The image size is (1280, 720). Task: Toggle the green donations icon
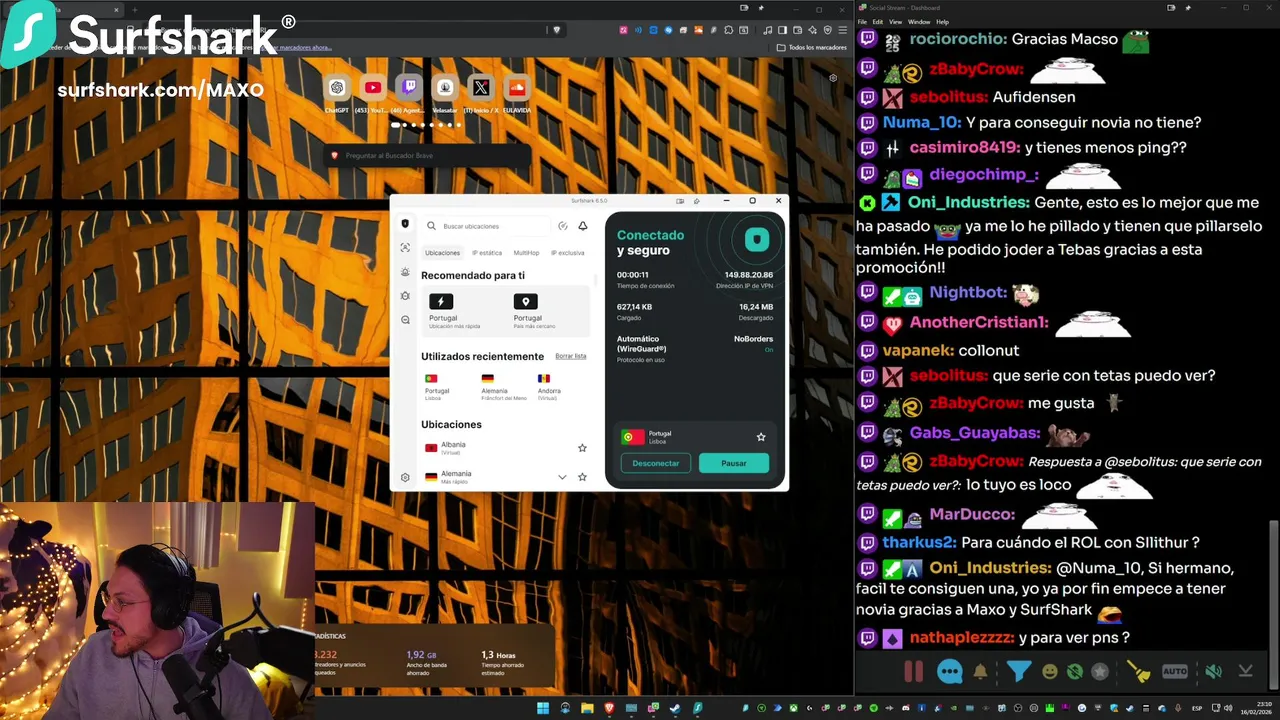point(1075,672)
